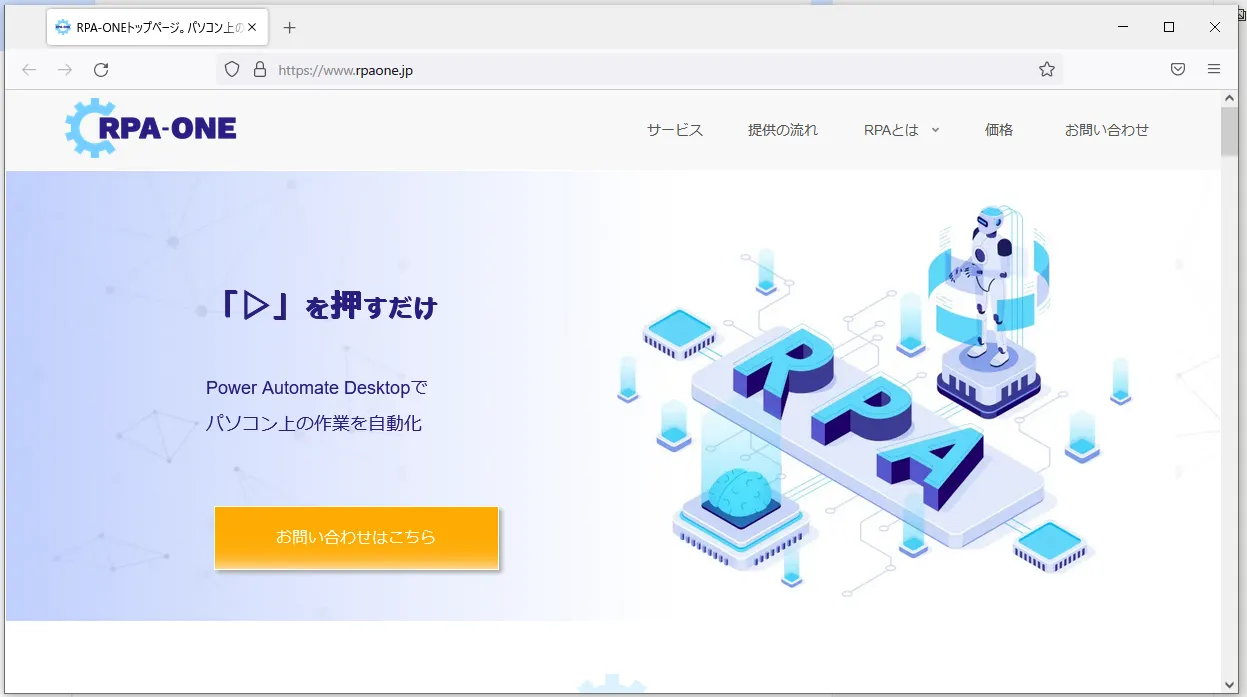Close the RPA-ONE browser tab
The height and width of the screenshot is (697, 1247).
coord(253,28)
